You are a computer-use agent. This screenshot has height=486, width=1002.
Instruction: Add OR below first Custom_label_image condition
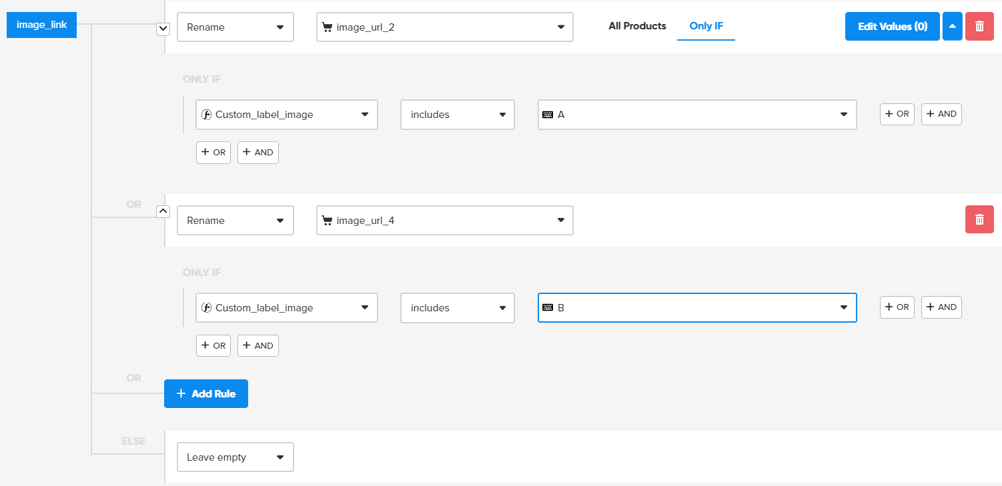[213, 153]
